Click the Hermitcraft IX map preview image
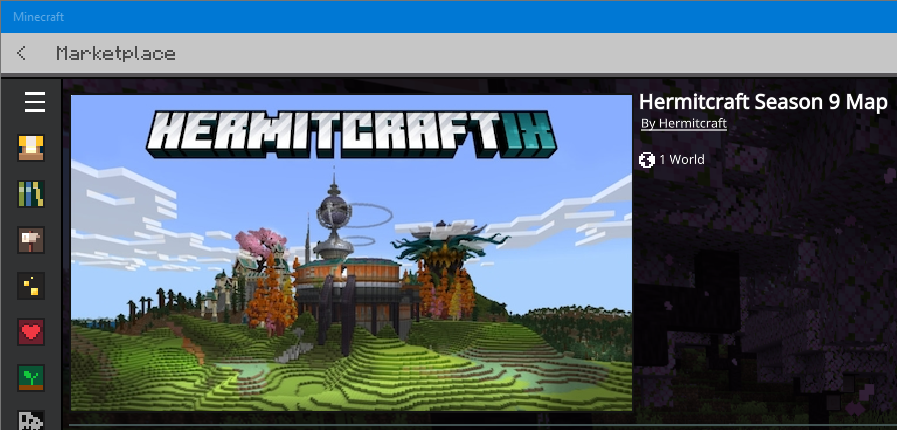 351,252
